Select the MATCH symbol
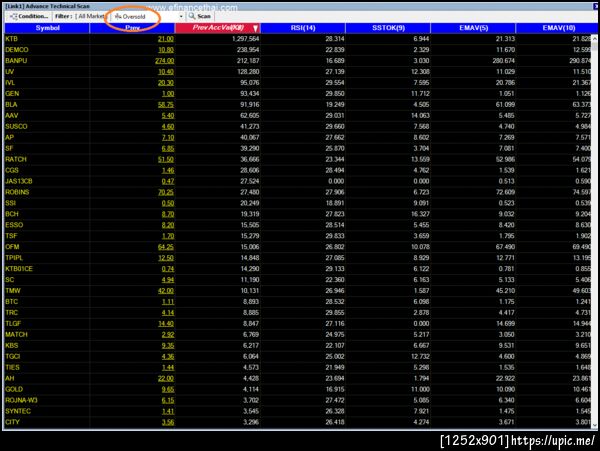Image resolution: width=600 pixels, height=451 pixels. coord(16,335)
